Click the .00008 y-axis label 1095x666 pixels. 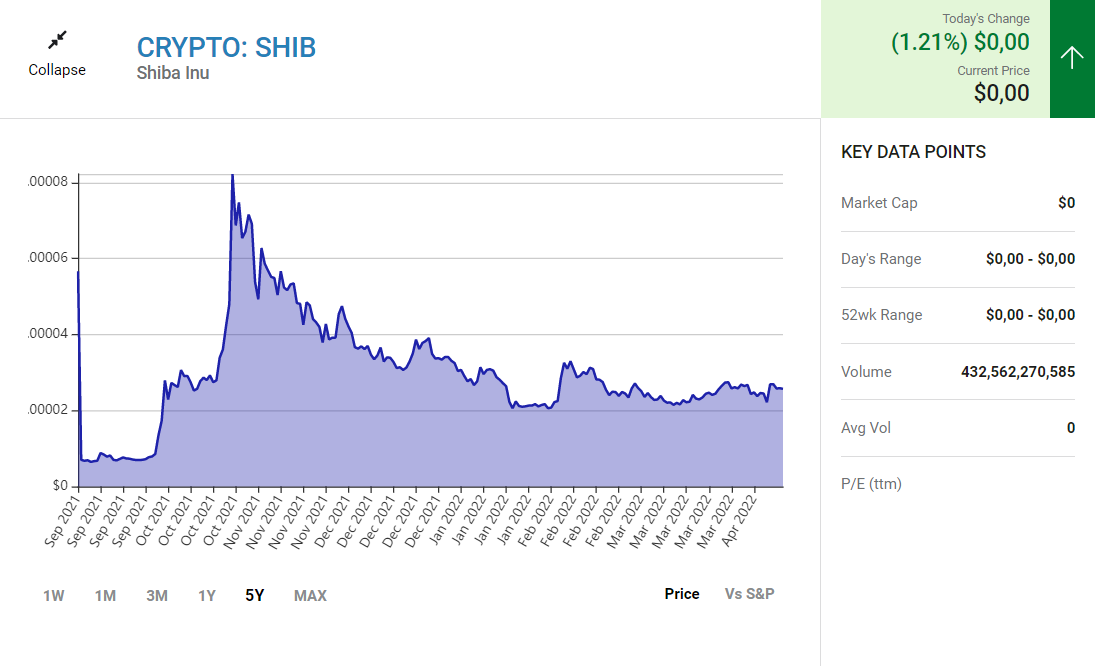point(48,182)
